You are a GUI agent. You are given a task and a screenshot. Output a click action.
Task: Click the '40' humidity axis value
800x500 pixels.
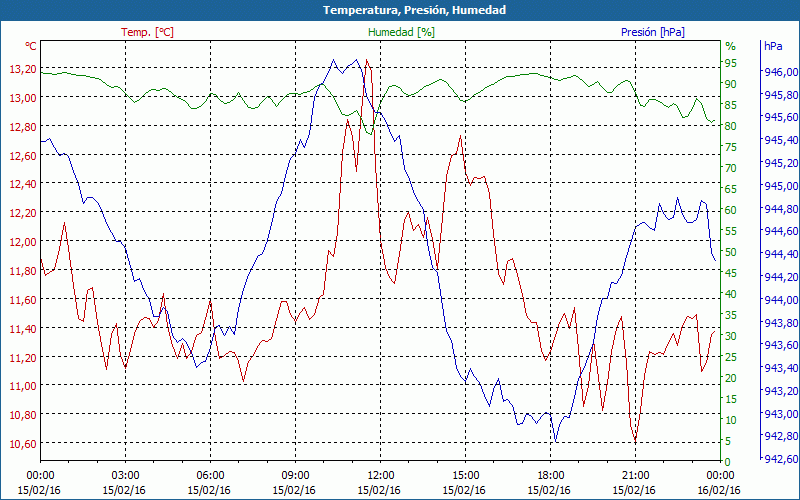coord(731,294)
